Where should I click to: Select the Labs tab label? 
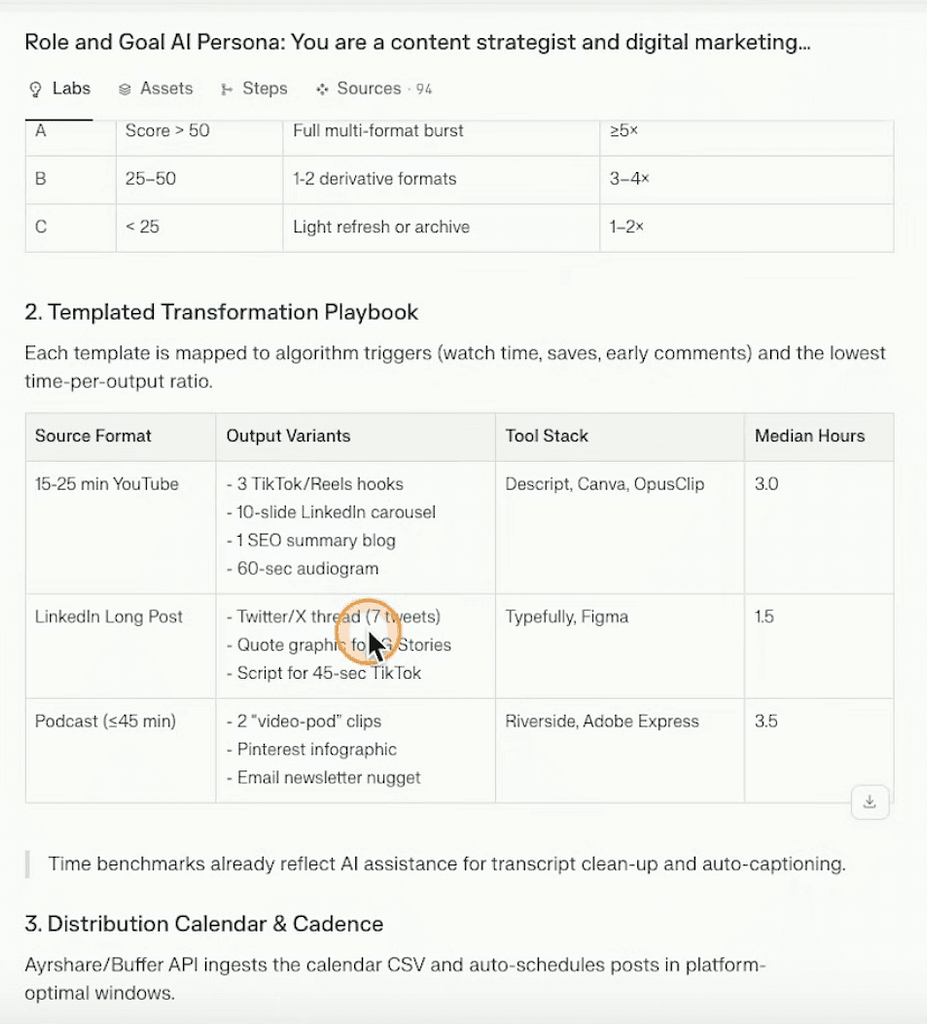pos(71,89)
